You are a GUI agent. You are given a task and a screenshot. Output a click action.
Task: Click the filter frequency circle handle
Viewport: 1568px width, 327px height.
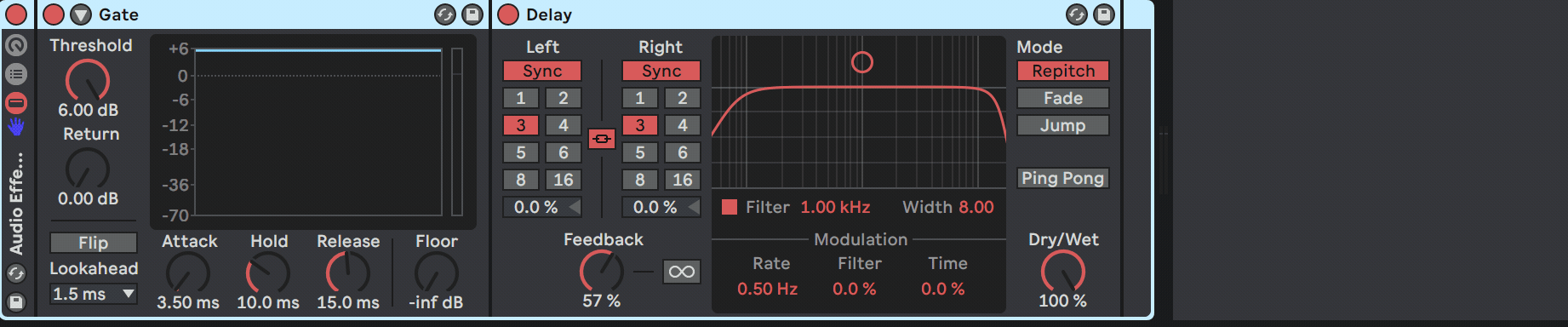pos(862,62)
